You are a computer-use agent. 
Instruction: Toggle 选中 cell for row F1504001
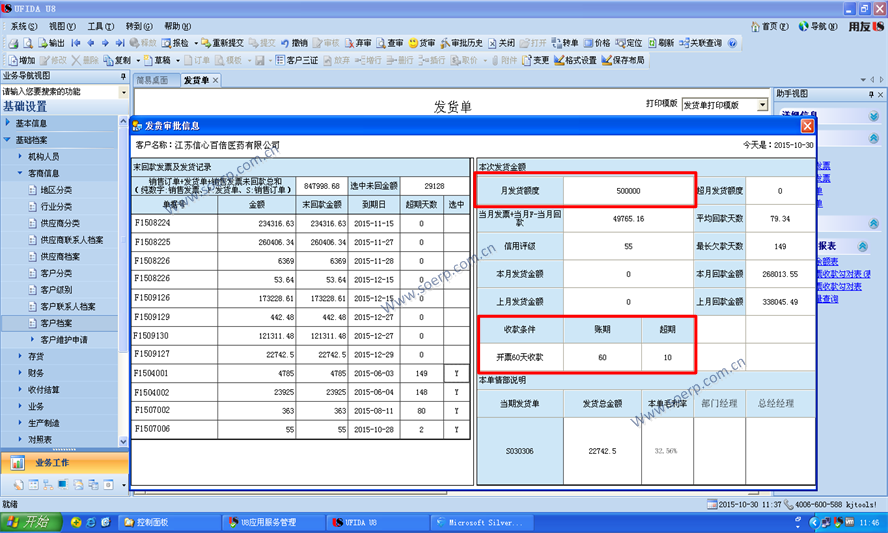click(456, 373)
